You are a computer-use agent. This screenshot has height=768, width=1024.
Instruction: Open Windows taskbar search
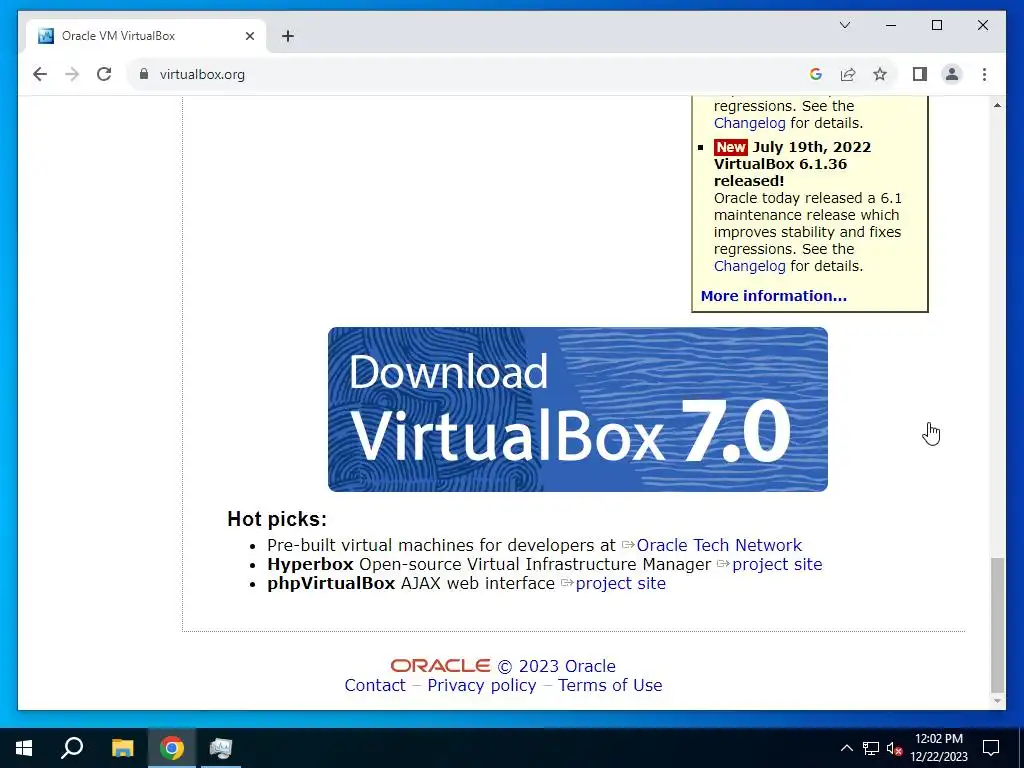pos(72,748)
